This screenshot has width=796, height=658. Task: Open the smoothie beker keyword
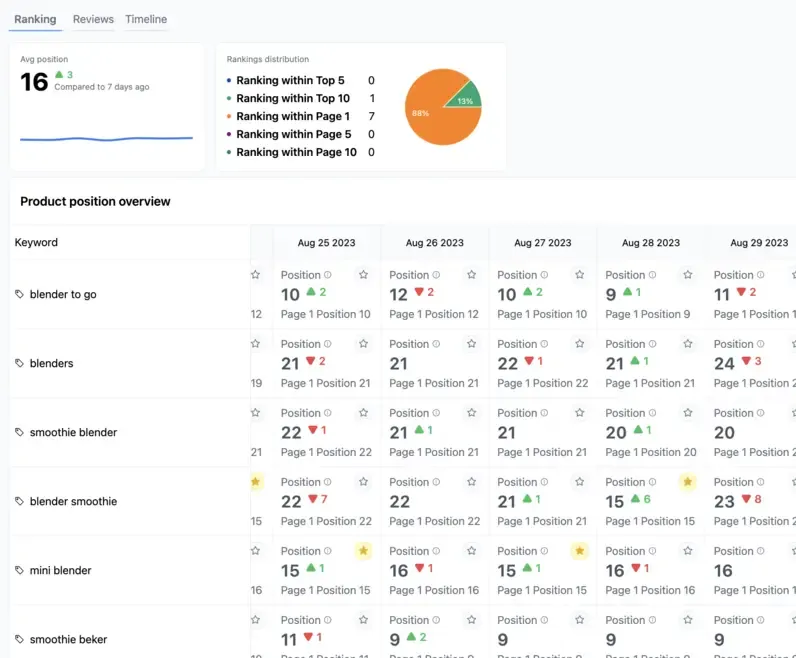[68, 640]
